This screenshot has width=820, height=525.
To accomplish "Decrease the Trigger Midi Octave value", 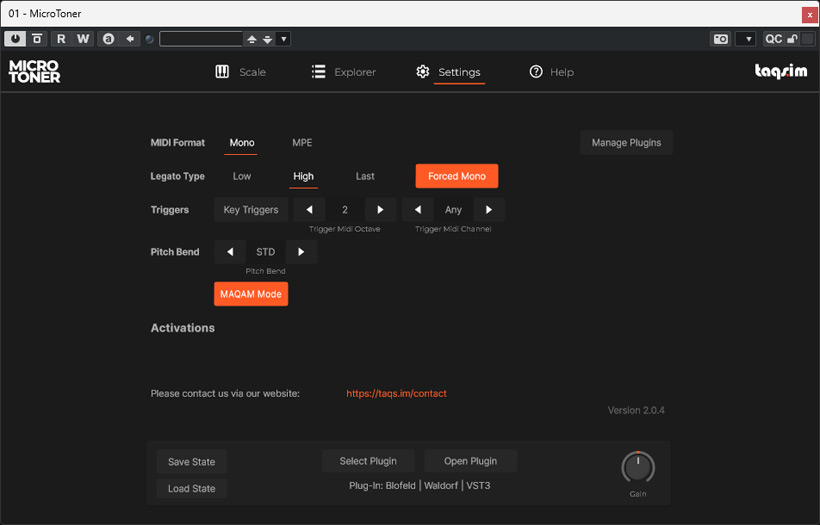I will click(309, 210).
